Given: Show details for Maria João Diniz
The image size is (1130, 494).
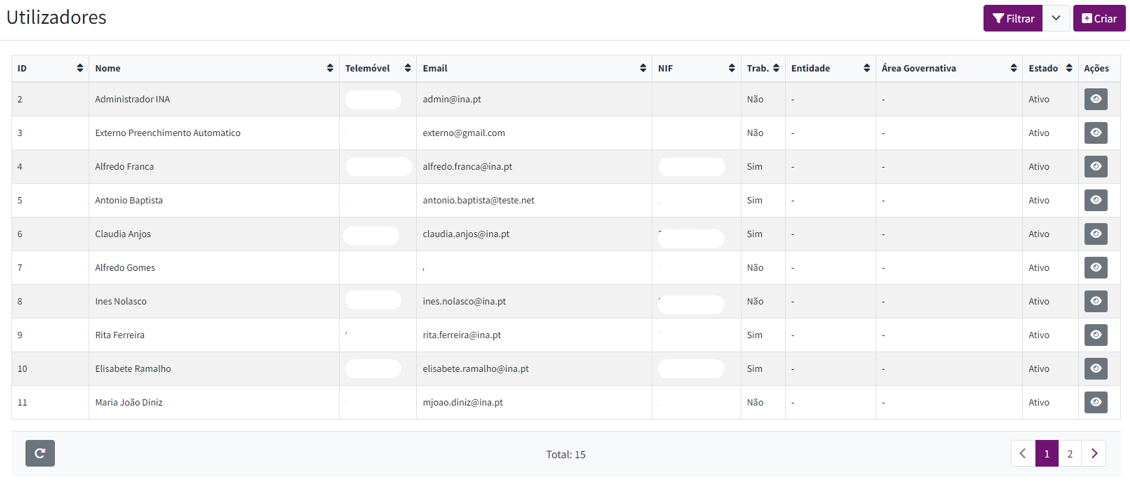Looking at the screenshot, I should point(1095,402).
